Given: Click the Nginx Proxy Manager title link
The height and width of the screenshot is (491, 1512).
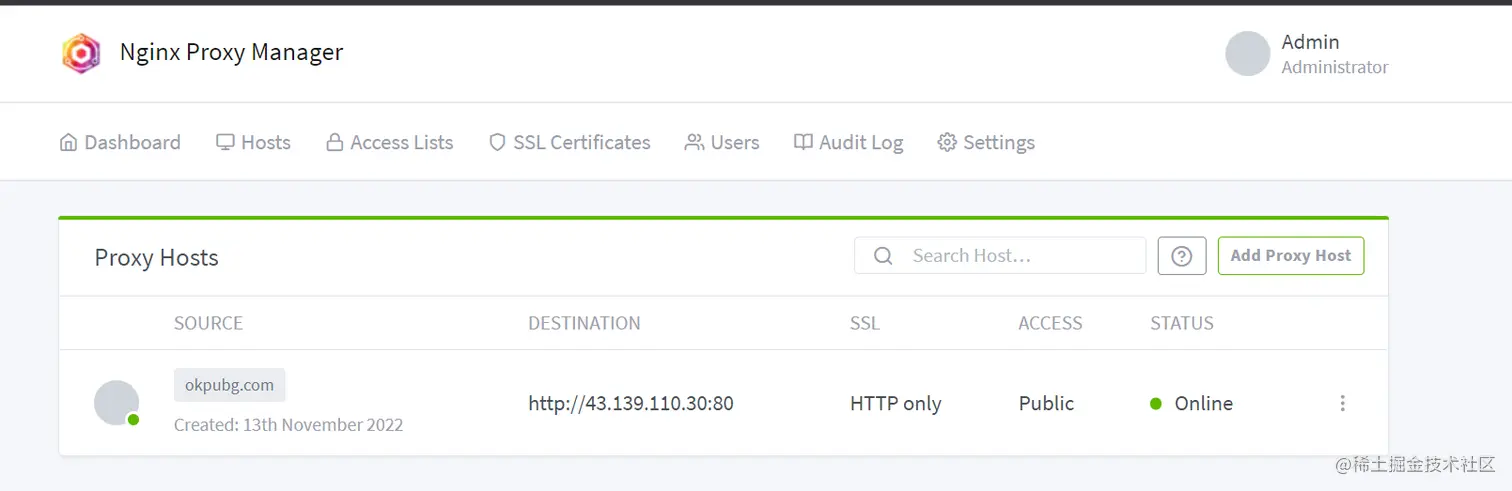Looking at the screenshot, I should [x=231, y=52].
